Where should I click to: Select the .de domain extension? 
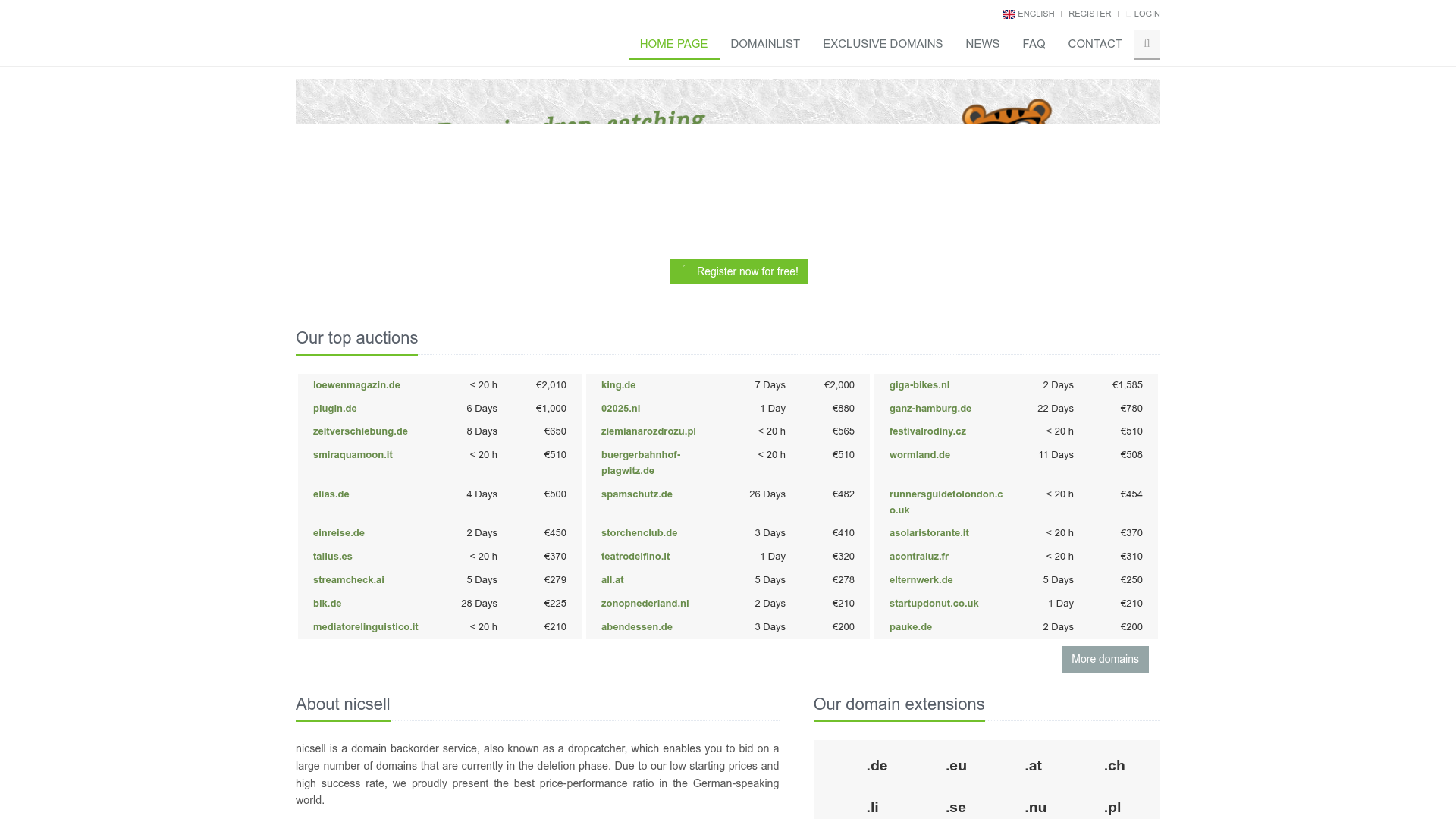[x=877, y=766]
